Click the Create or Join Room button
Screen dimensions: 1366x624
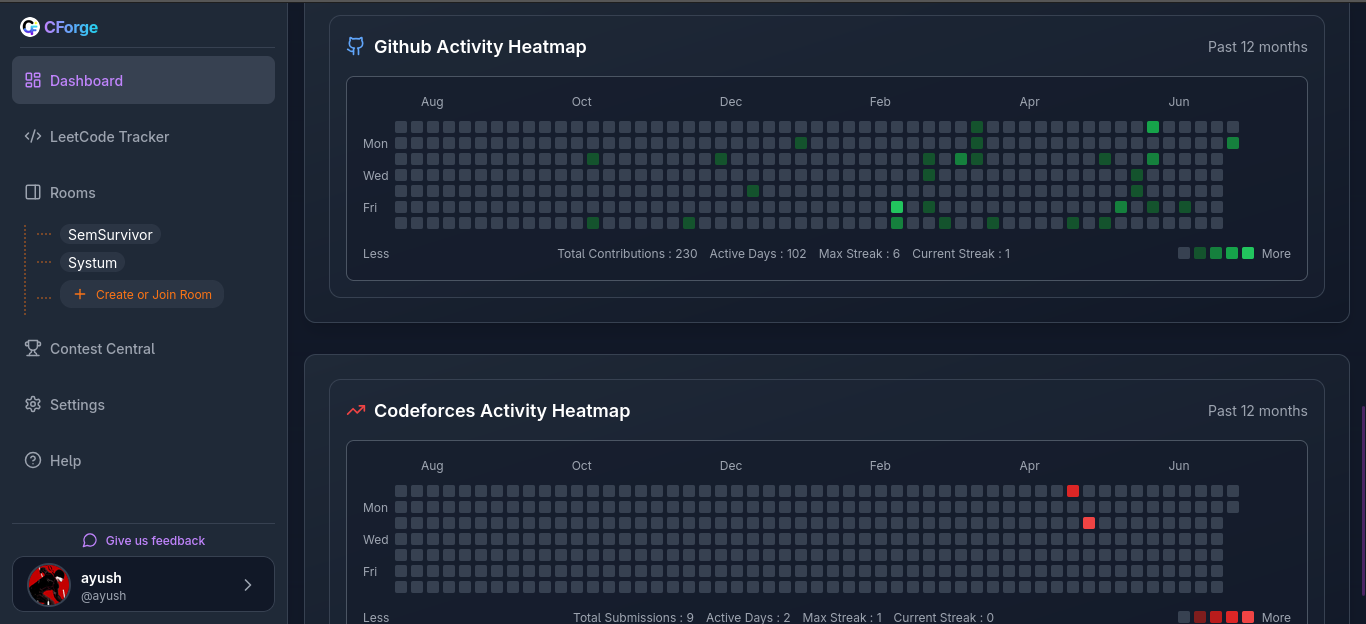point(141,294)
